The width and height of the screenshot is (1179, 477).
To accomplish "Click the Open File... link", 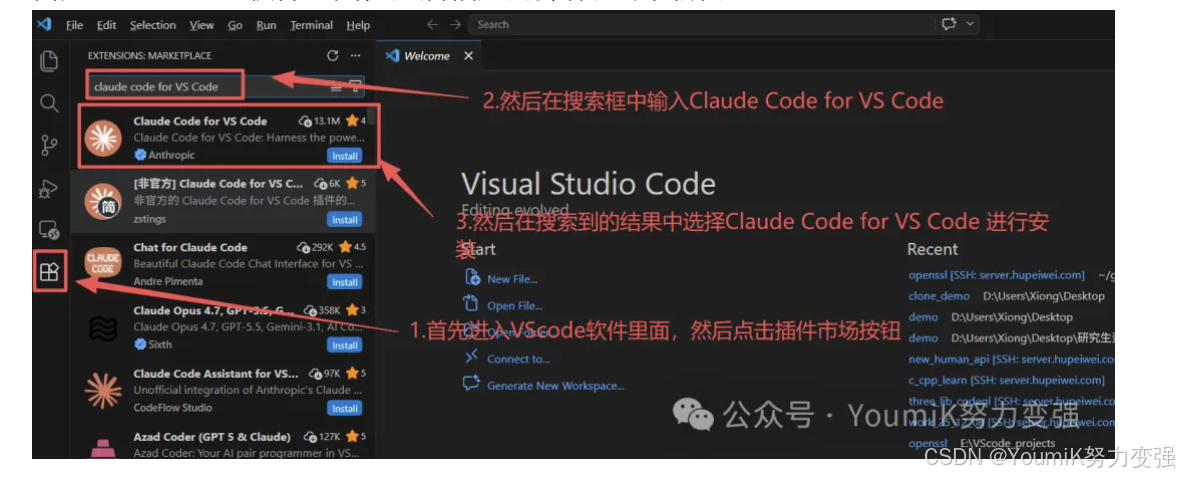I will click(515, 305).
